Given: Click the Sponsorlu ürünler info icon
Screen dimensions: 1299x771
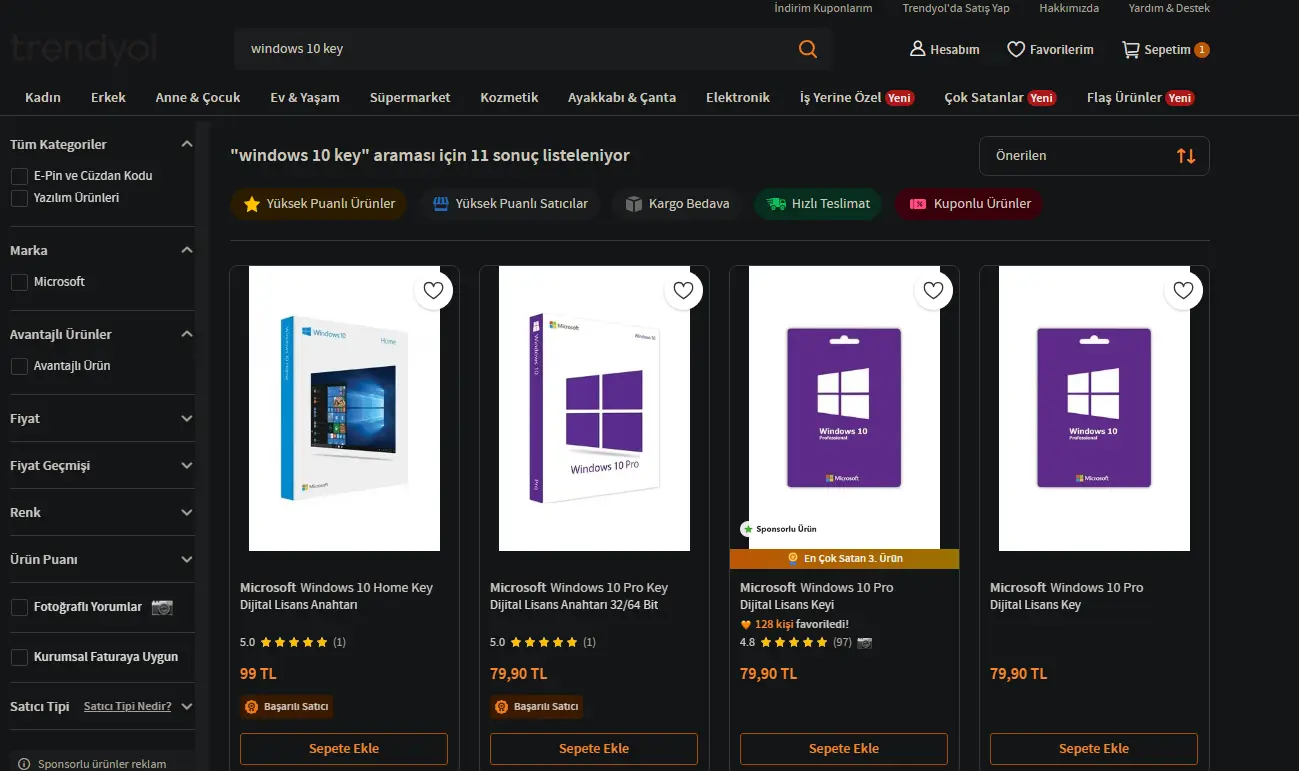Looking at the screenshot, I should click(x=24, y=764).
